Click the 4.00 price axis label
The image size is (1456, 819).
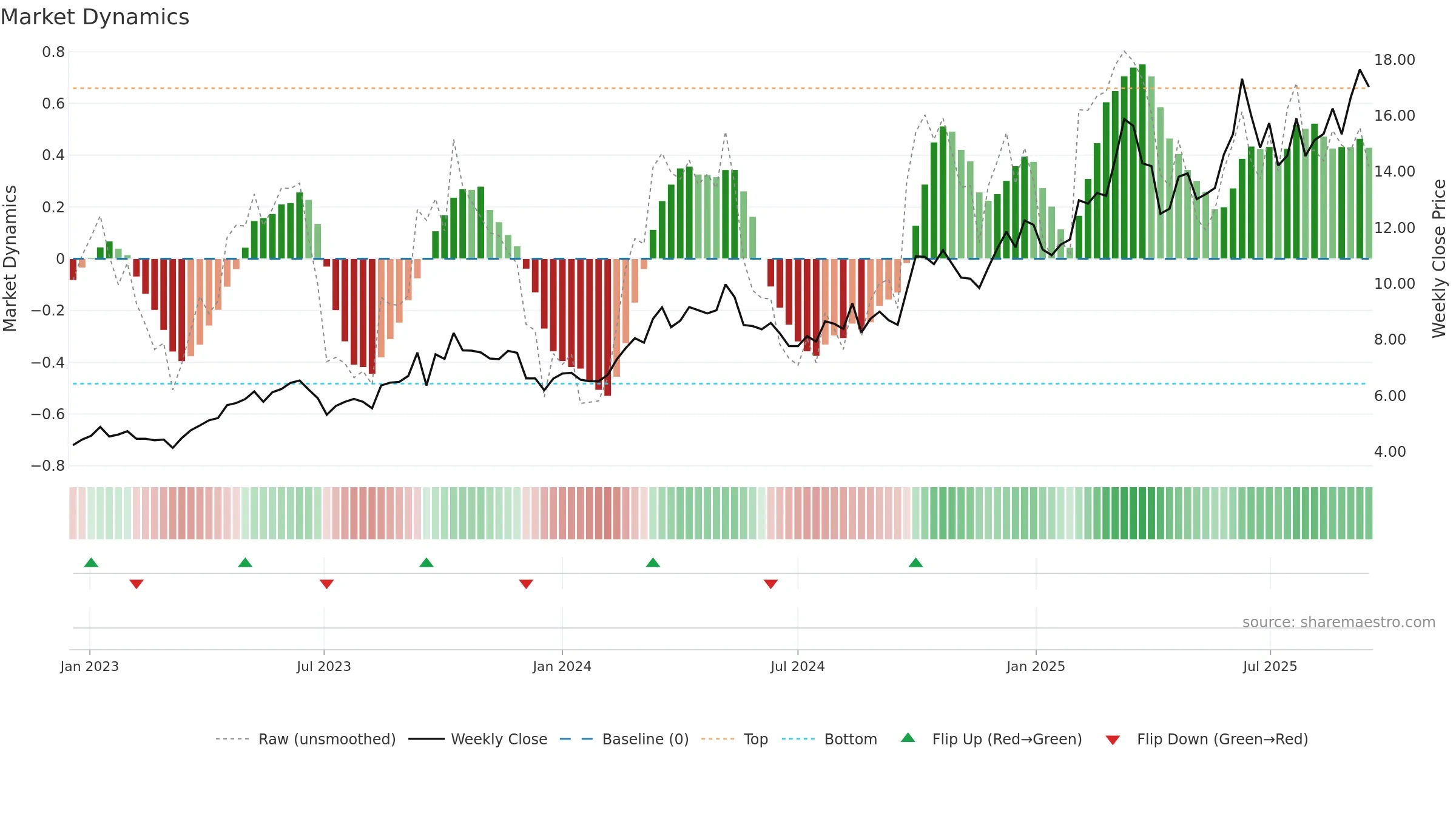(1390, 451)
